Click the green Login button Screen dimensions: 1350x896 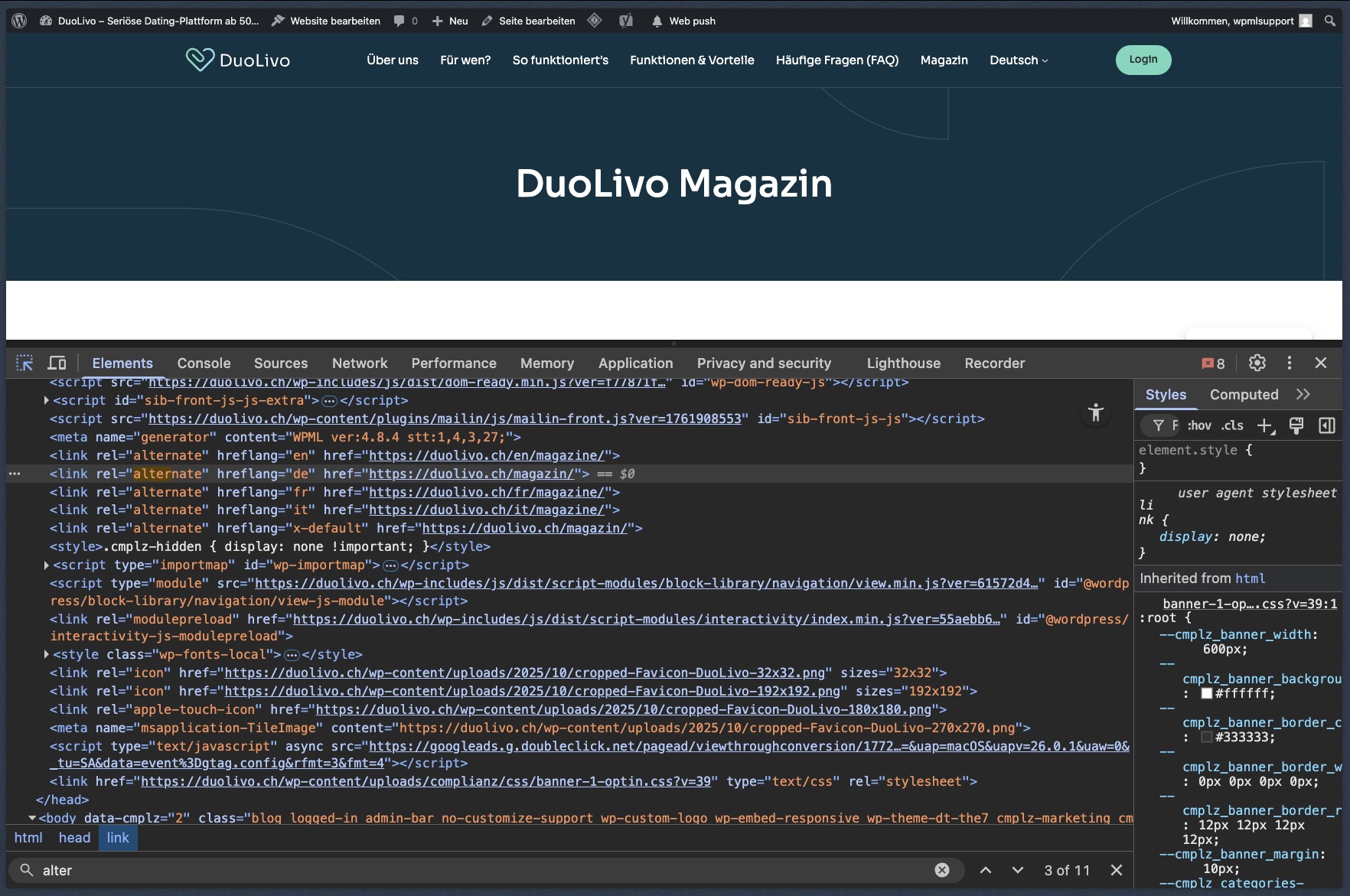click(x=1143, y=60)
